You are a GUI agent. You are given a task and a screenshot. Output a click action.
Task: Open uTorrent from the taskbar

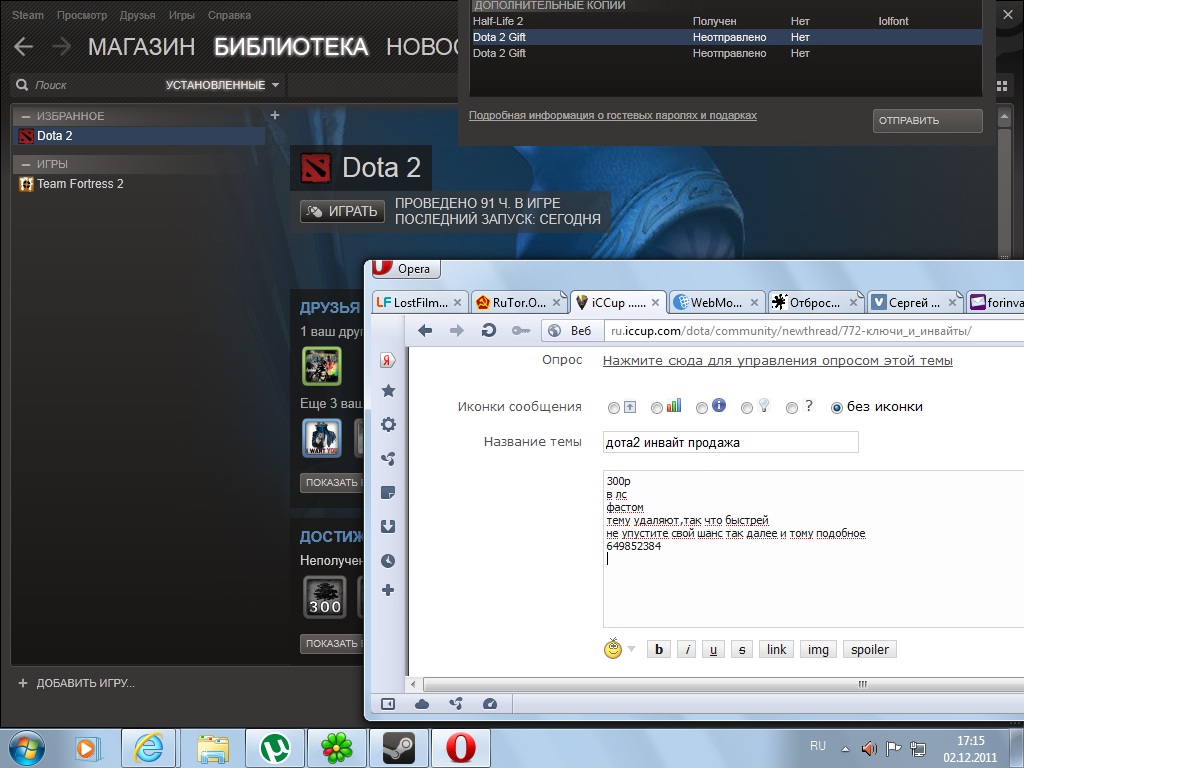point(273,748)
